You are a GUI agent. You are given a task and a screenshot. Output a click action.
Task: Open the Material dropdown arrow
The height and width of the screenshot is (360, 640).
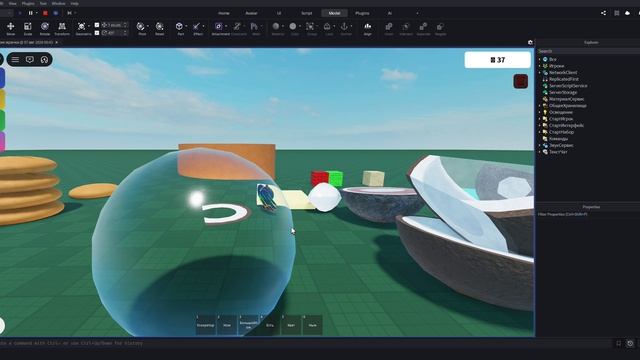click(283, 27)
